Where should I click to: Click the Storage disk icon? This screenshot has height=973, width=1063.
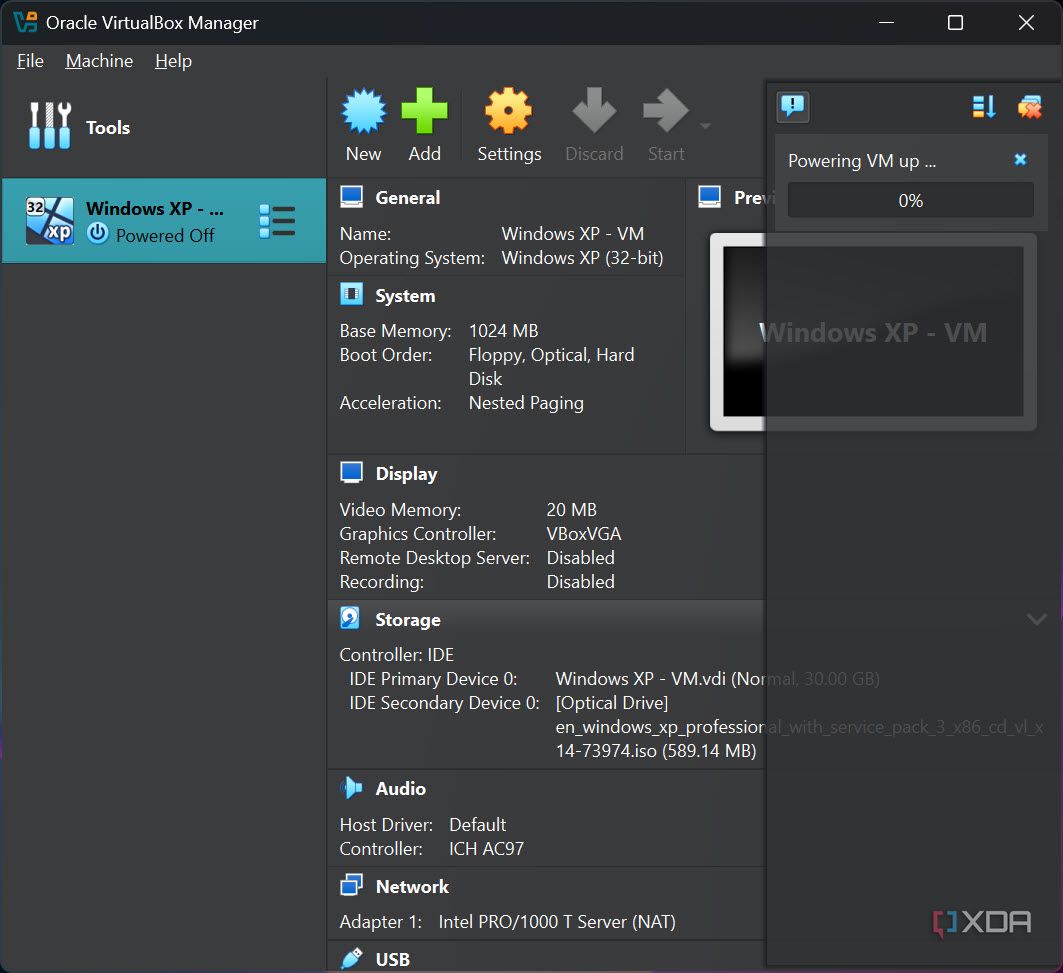(x=350, y=618)
